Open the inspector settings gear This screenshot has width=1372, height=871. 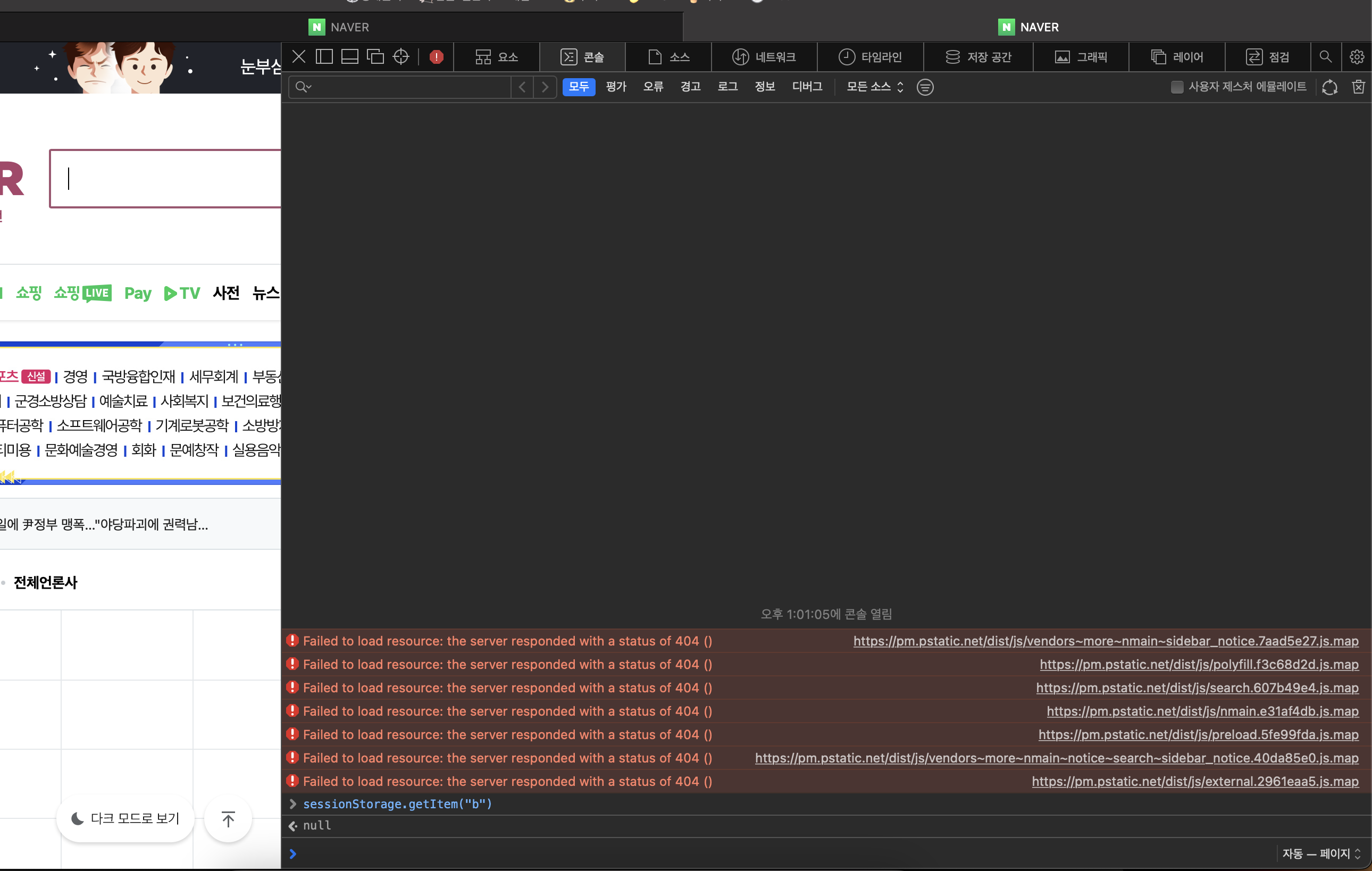[1357, 56]
